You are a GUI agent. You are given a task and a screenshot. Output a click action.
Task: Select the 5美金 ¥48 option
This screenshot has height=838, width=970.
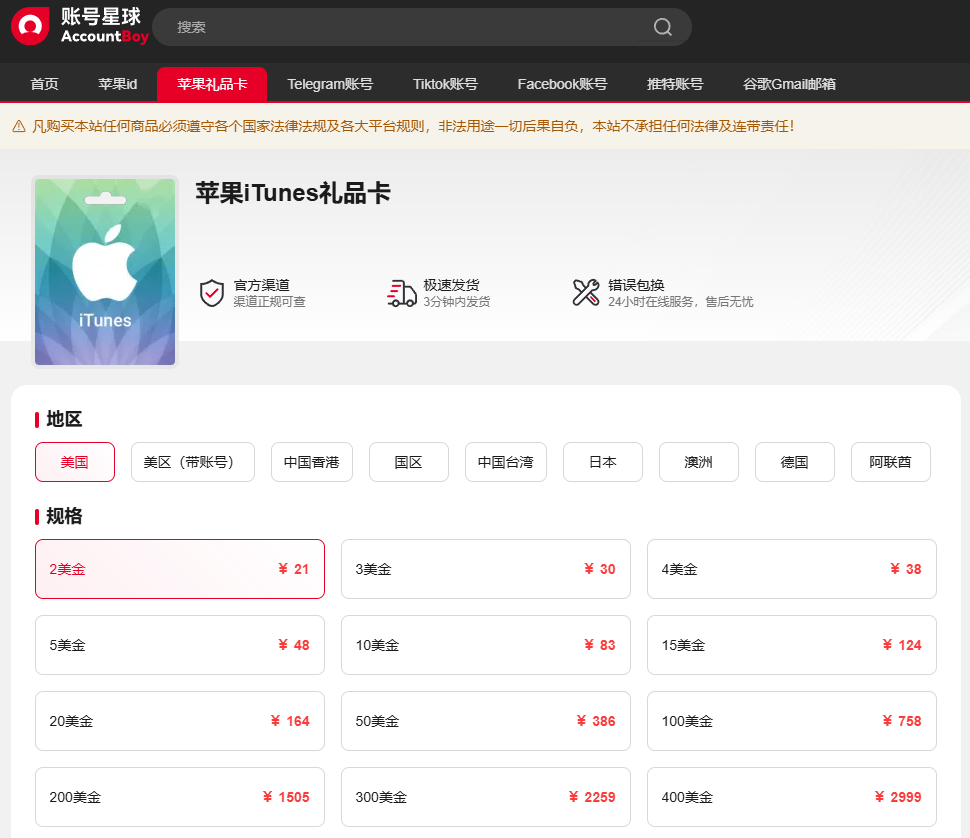(x=180, y=645)
